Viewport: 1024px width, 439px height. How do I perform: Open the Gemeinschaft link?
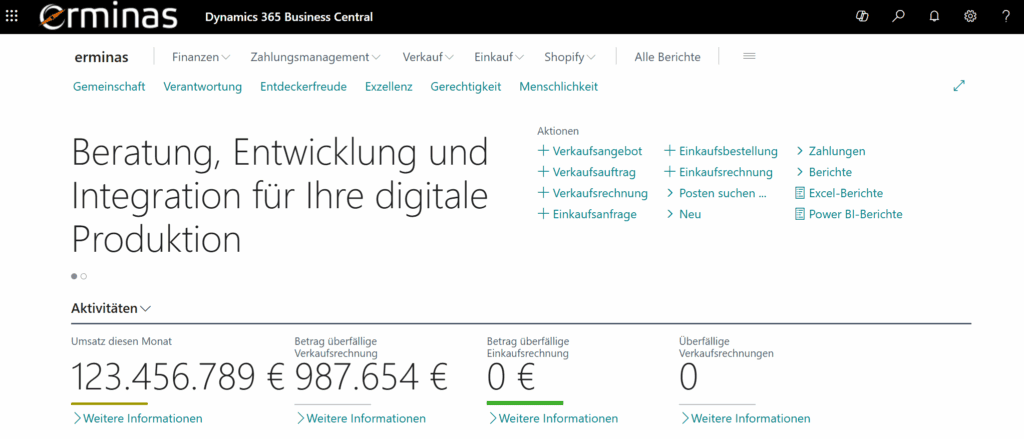pyautogui.click(x=109, y=86)
